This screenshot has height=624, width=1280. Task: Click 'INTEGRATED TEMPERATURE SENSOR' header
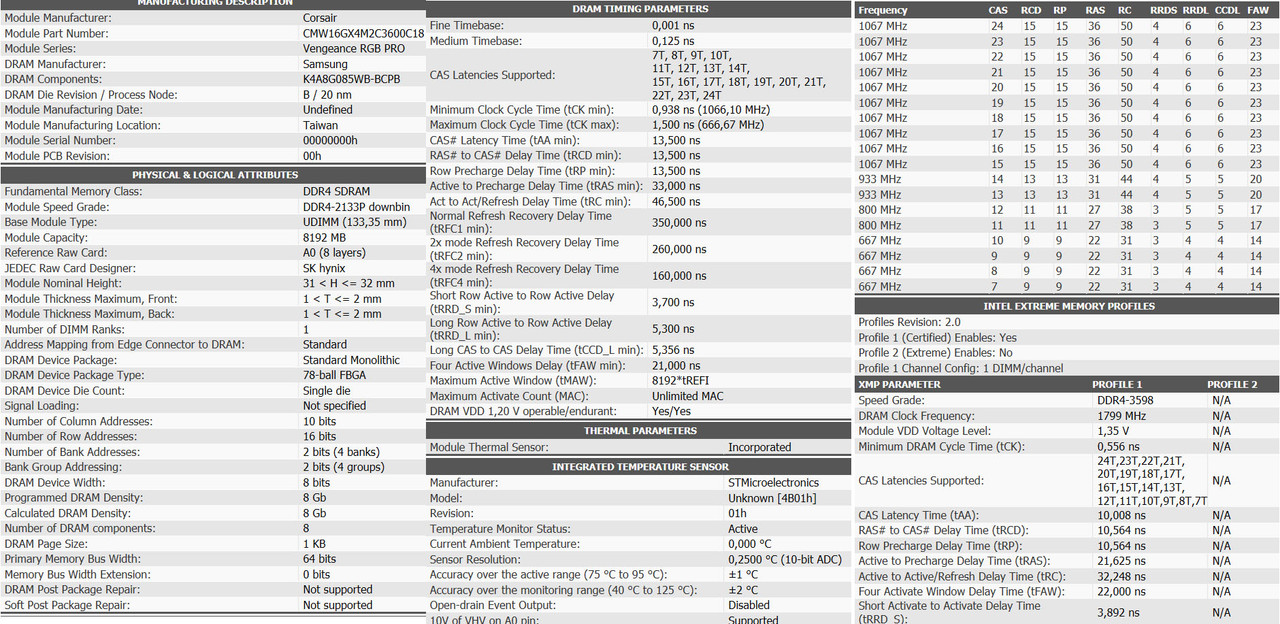click(x=640, y=466)
